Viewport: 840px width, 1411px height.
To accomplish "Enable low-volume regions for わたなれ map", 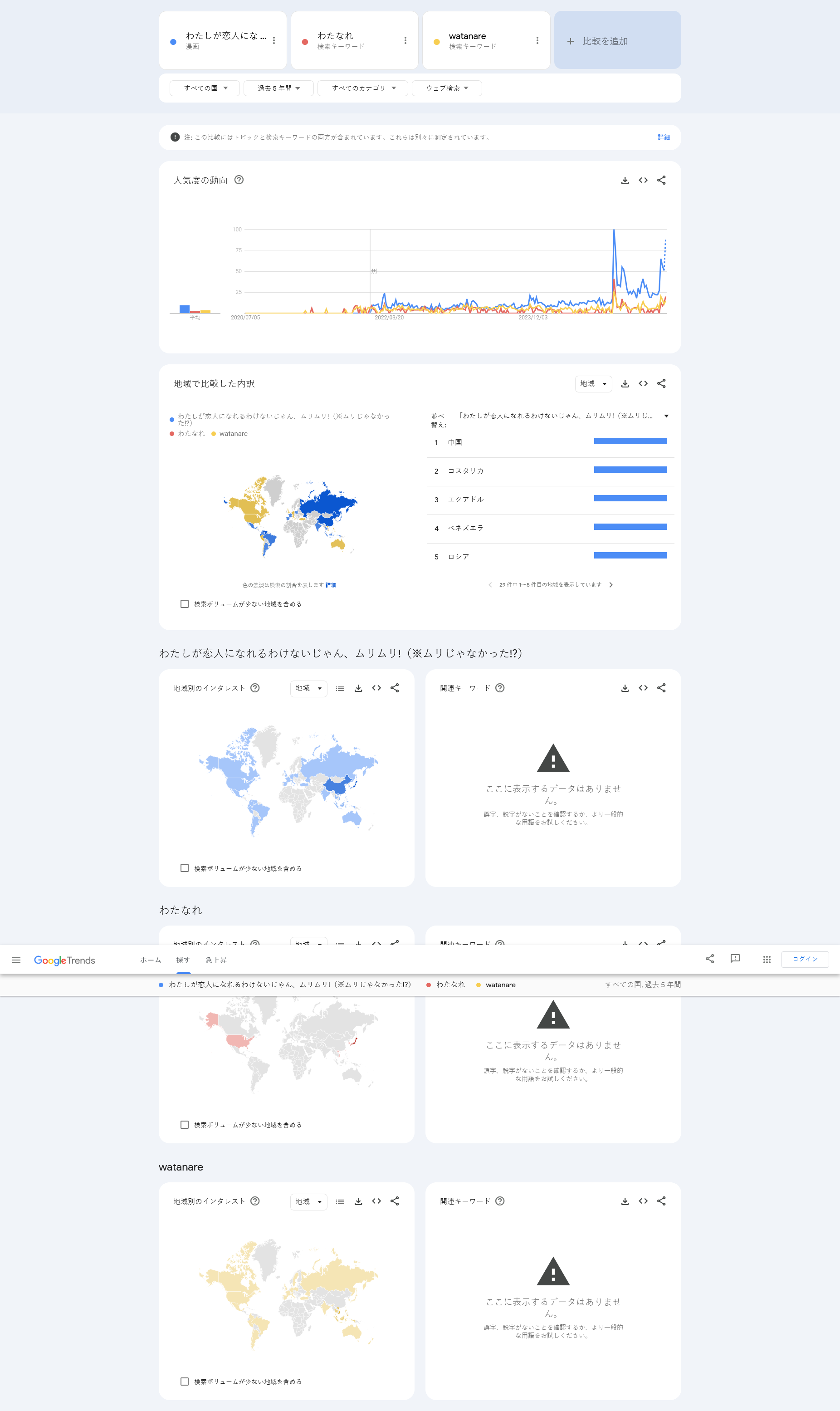I will pos(185,1125).
